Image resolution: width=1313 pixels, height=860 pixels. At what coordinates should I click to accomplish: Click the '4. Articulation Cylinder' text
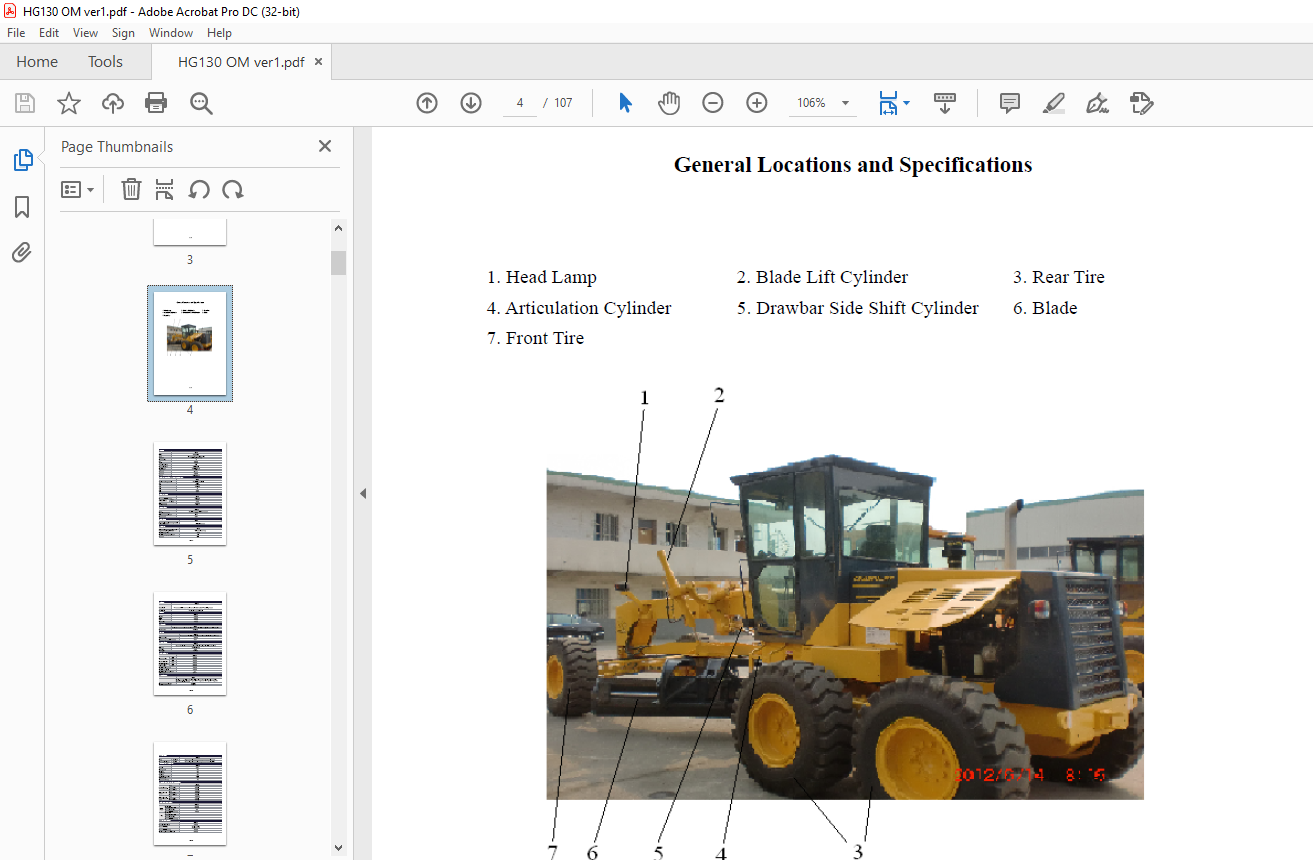pyautogui.click(x=579, y=308)
